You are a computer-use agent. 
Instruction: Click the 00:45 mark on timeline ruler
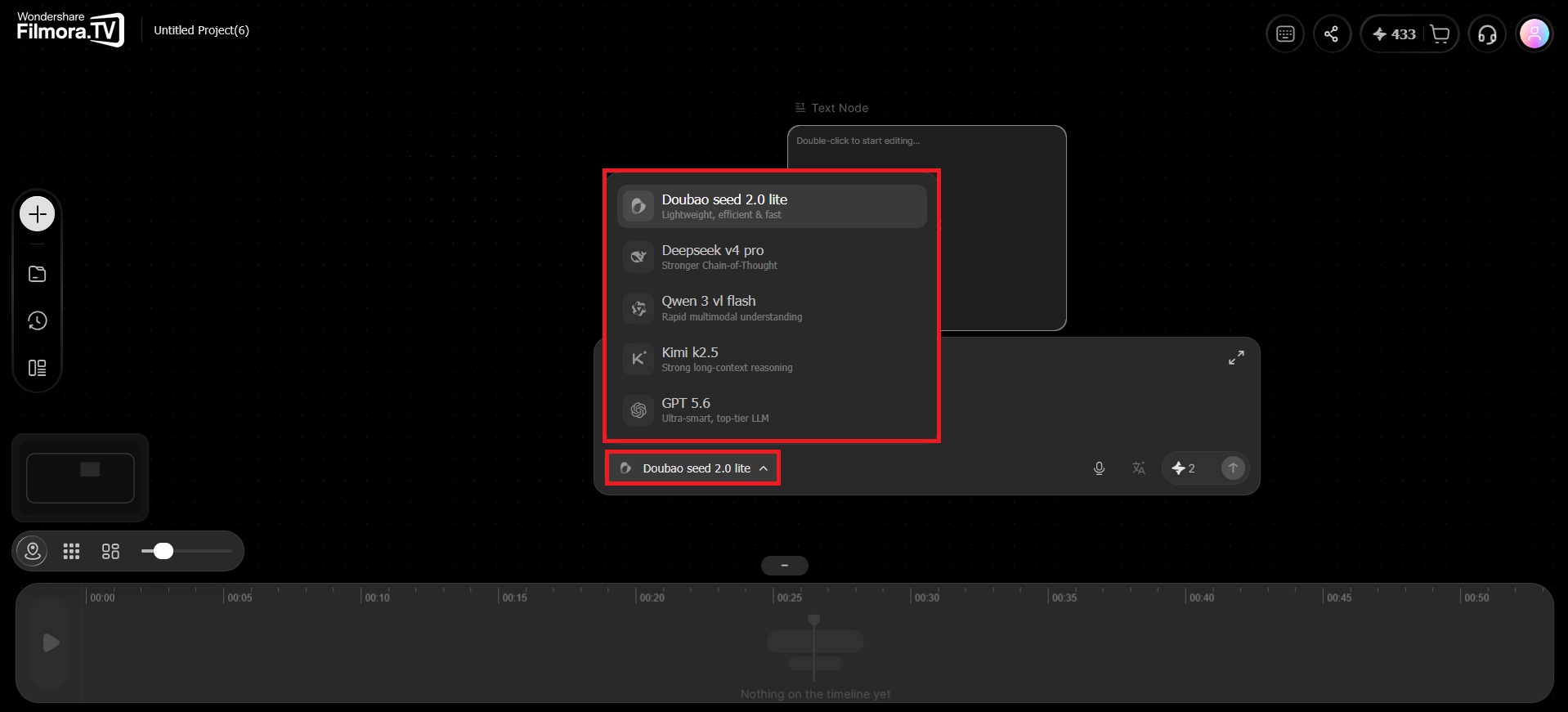1338,598
